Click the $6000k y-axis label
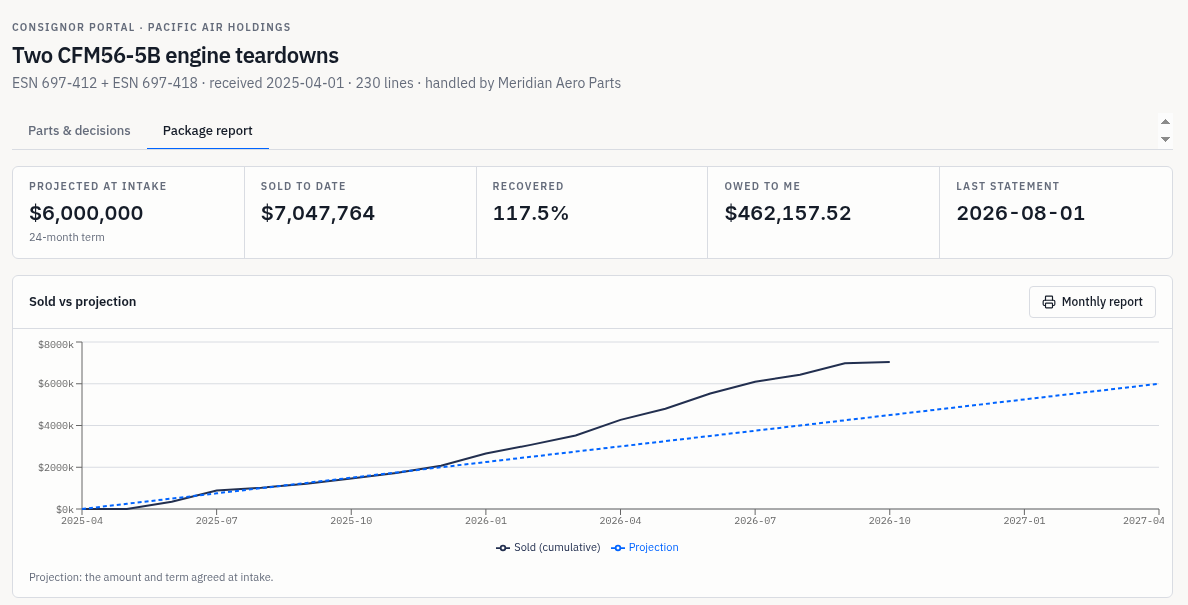Viewport: 1188px width, 605px height. coord(56,383)
